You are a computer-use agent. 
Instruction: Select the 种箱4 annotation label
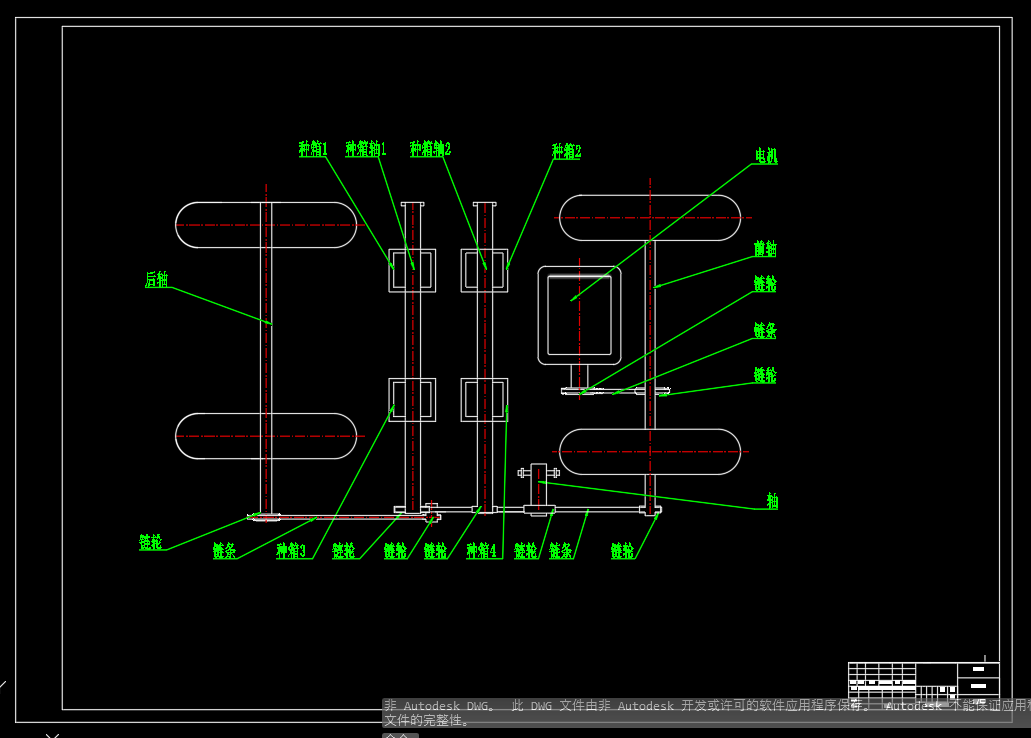(x=481, y=551)
